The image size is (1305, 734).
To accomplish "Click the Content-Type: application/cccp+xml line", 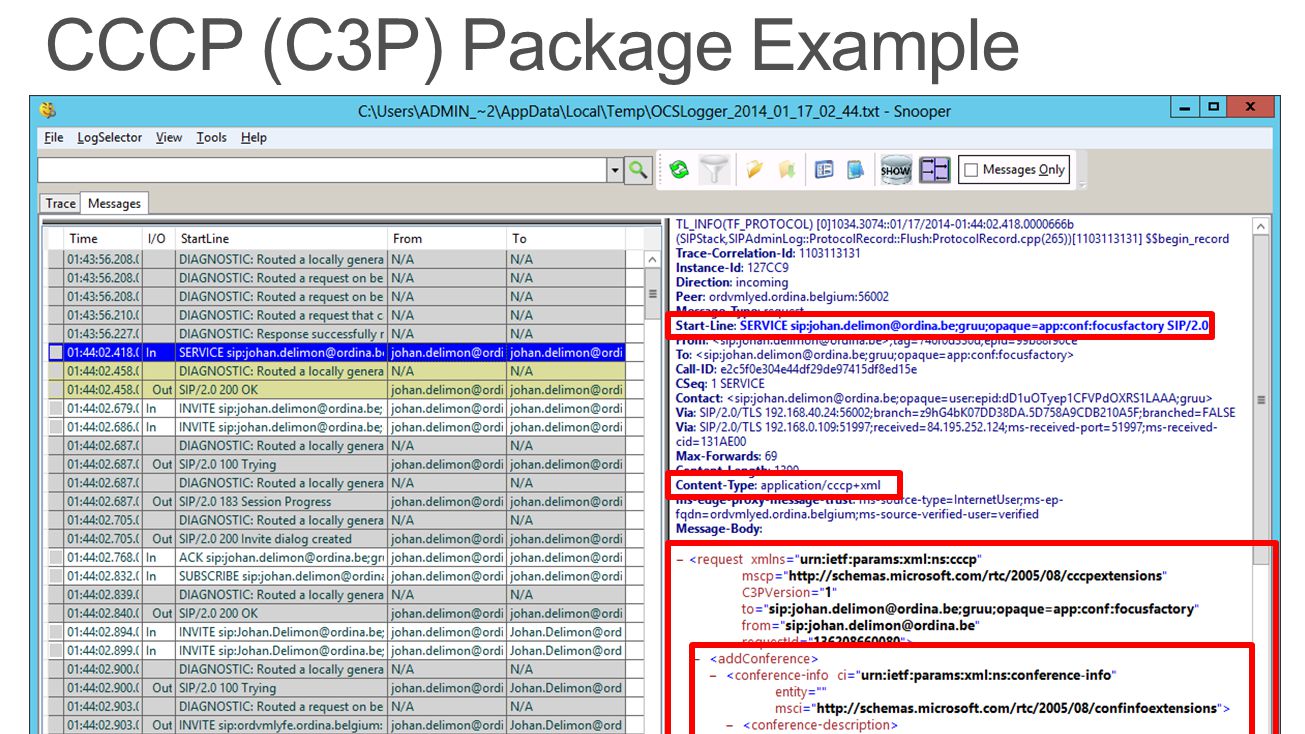I will click(x=779, y=485).
